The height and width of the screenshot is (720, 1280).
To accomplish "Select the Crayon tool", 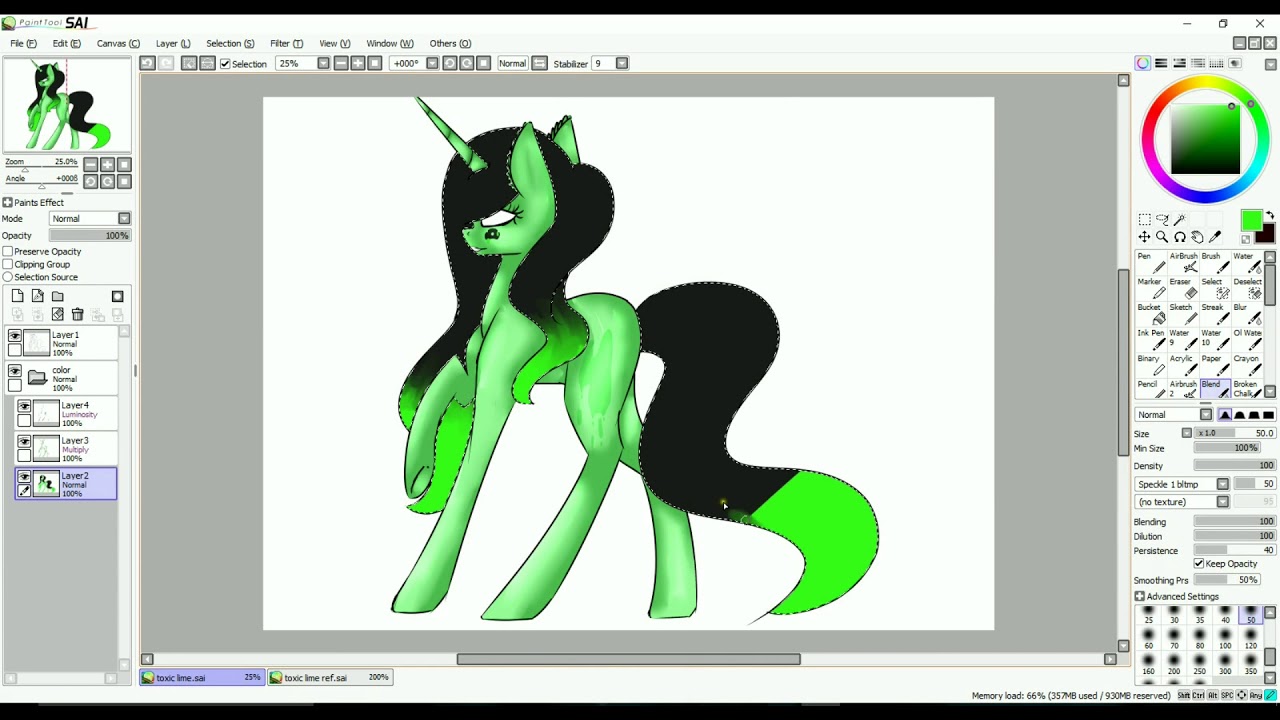I will pyautogui.click(x=1246, y=364).
